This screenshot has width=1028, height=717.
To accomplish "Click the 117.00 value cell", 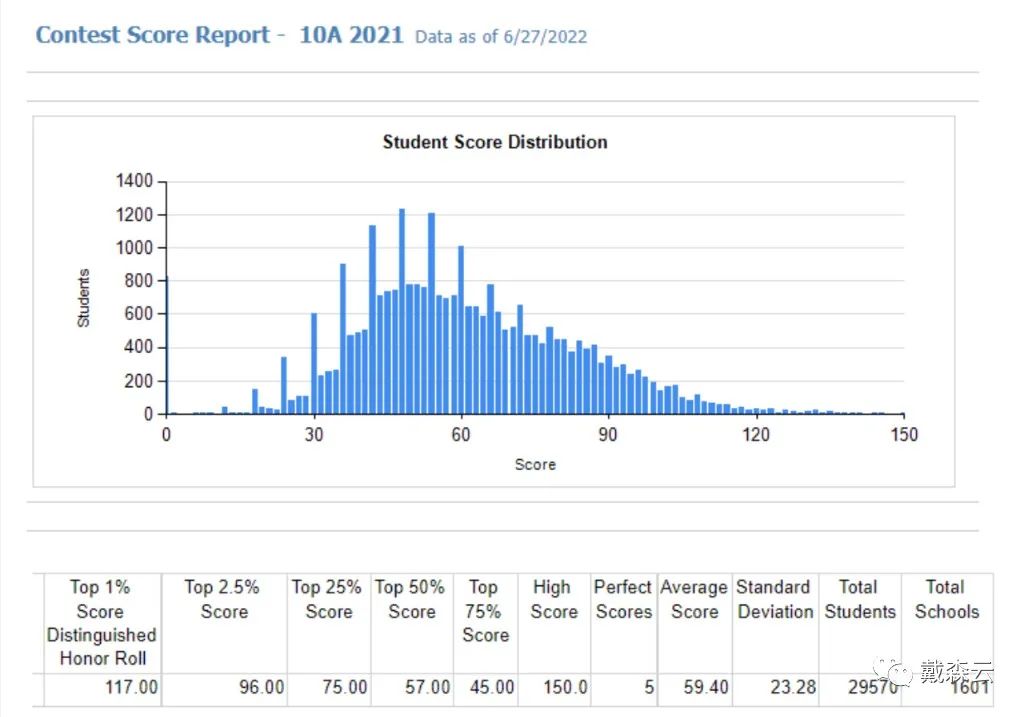I will point(132,687).
